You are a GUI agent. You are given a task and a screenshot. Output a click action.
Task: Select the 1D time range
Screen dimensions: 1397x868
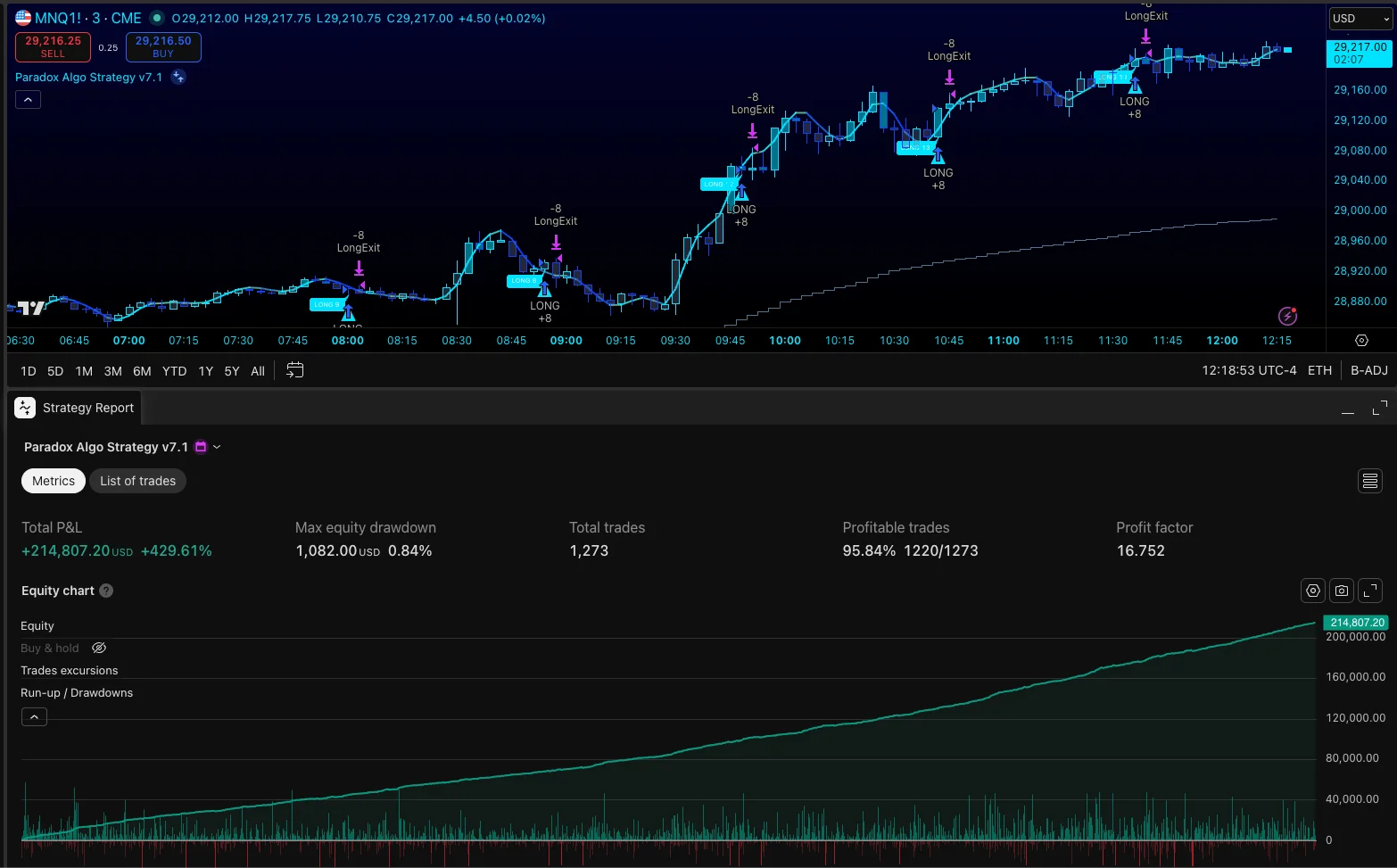coord(29,371)
